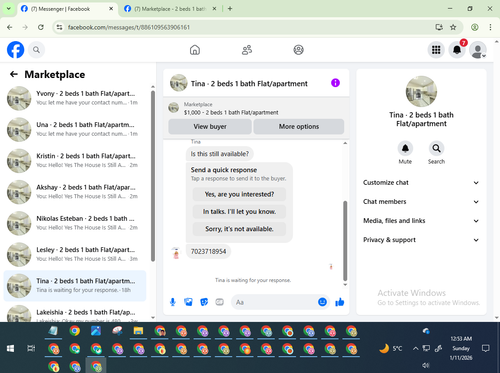Viewport: 500px width, 373px height.
Task: Select Tina conversation in list
Action: pos(75,286)
